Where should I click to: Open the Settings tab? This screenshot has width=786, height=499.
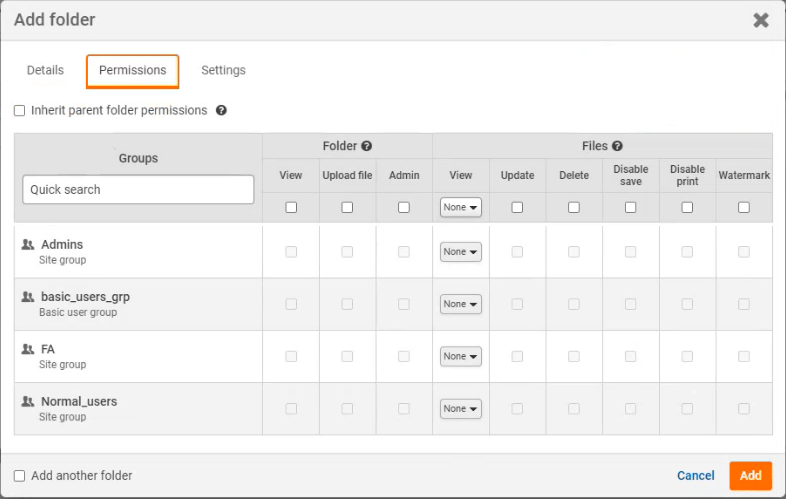tap(223, 71)
